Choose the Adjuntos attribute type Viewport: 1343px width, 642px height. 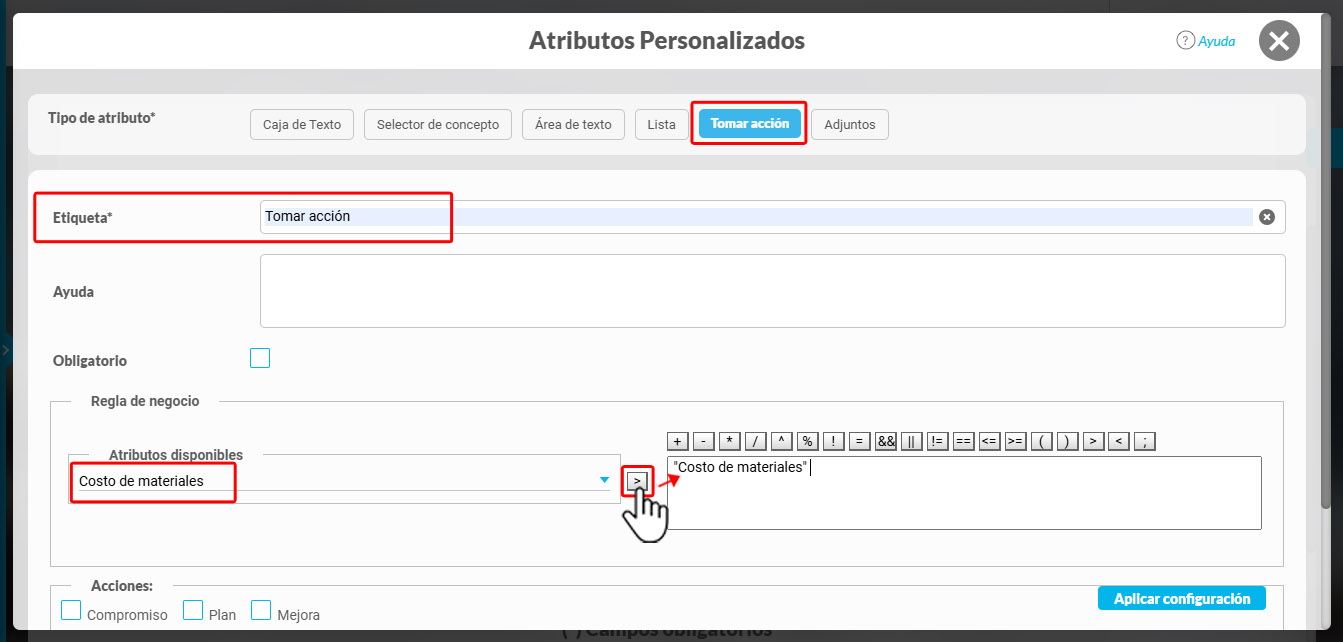tap(850, 125)
